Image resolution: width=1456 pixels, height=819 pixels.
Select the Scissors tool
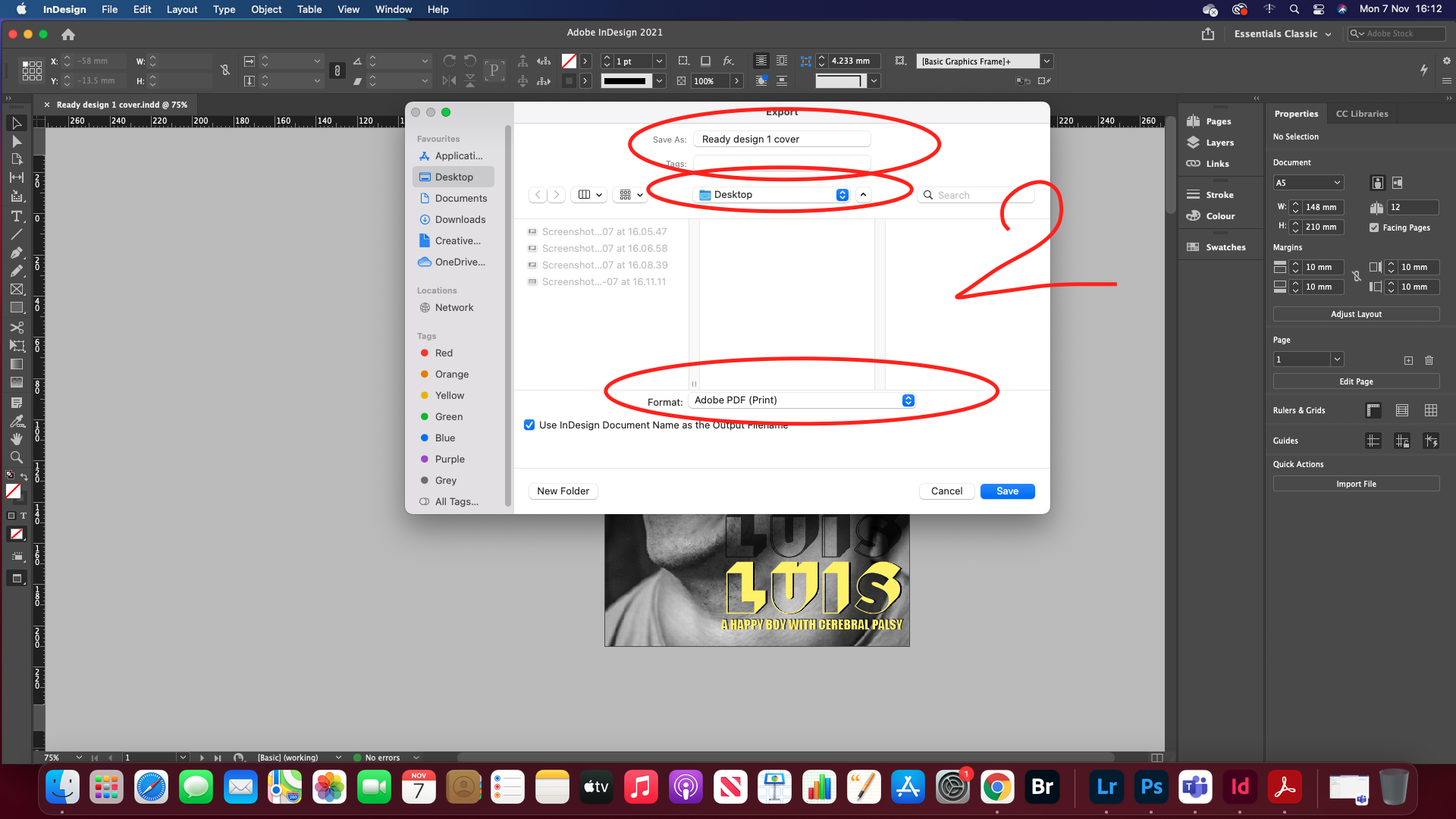[x=16, y=328]
